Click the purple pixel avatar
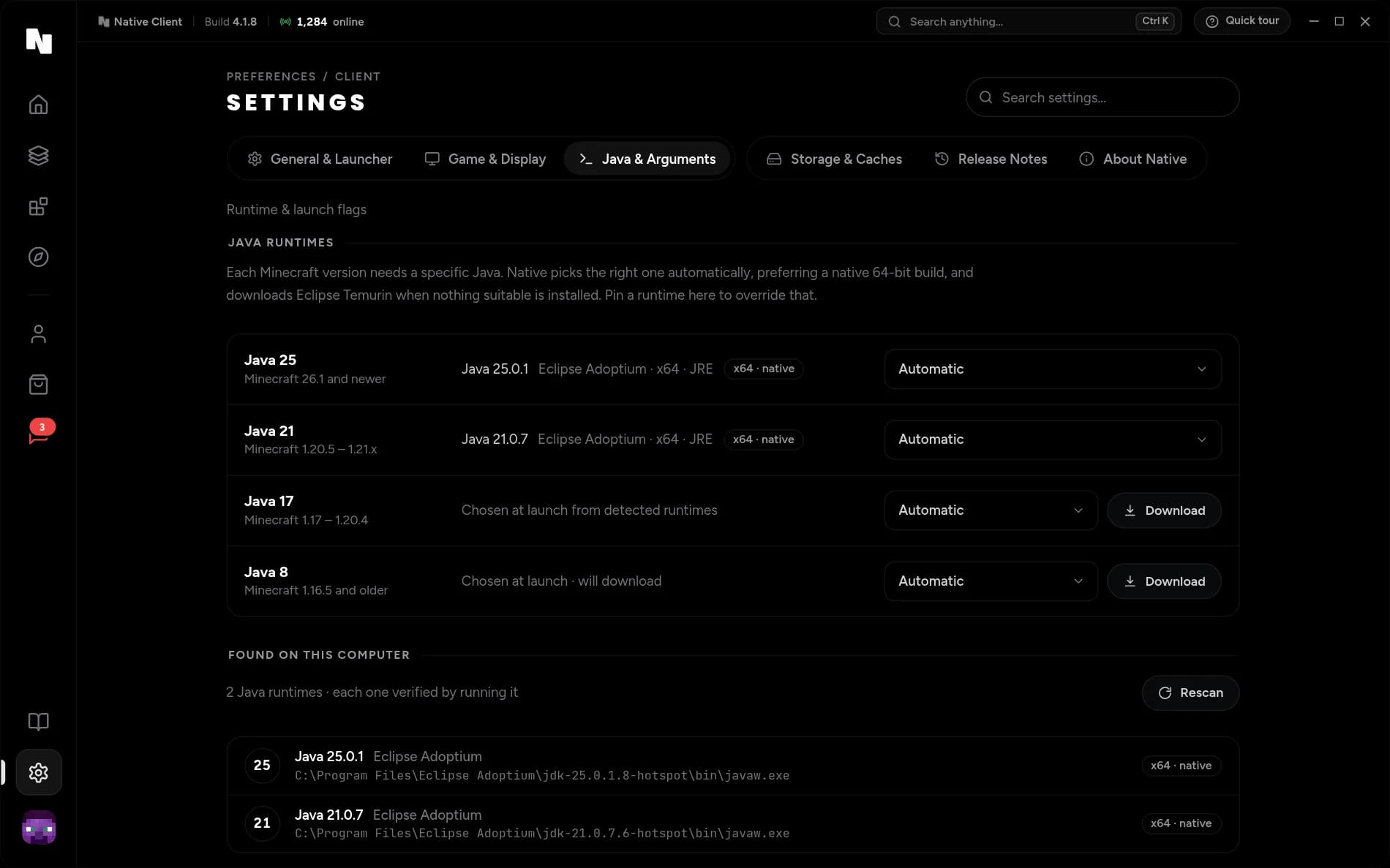 (x=39, y=827)
